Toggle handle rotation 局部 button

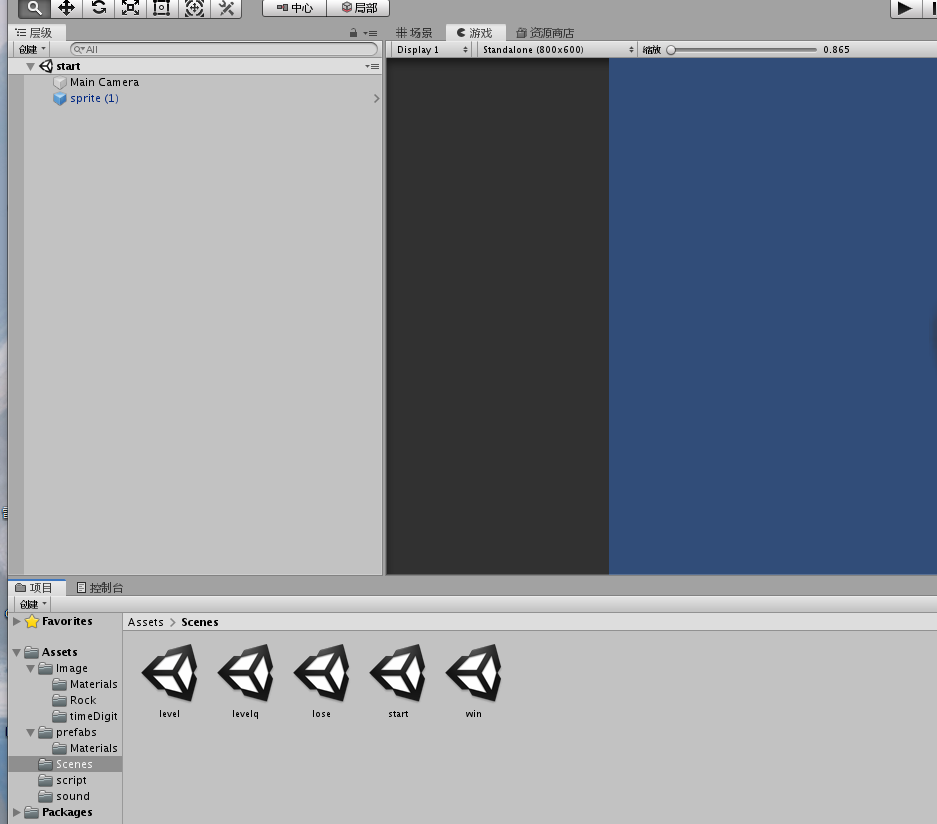[359, 8]
